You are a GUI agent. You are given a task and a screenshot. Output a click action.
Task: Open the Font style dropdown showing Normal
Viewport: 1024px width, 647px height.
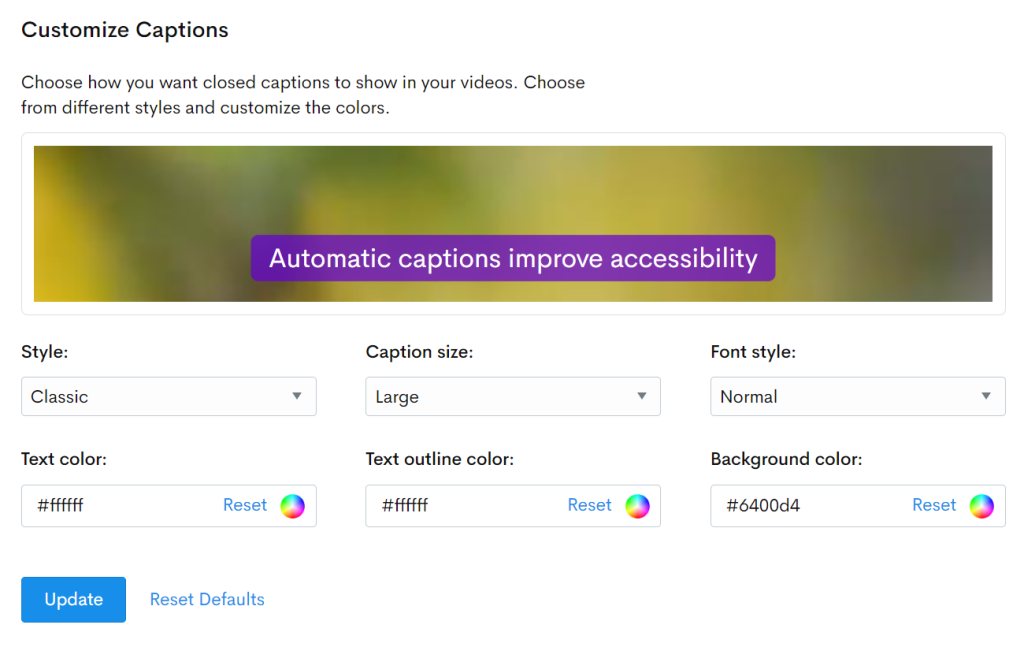point(857,396)
